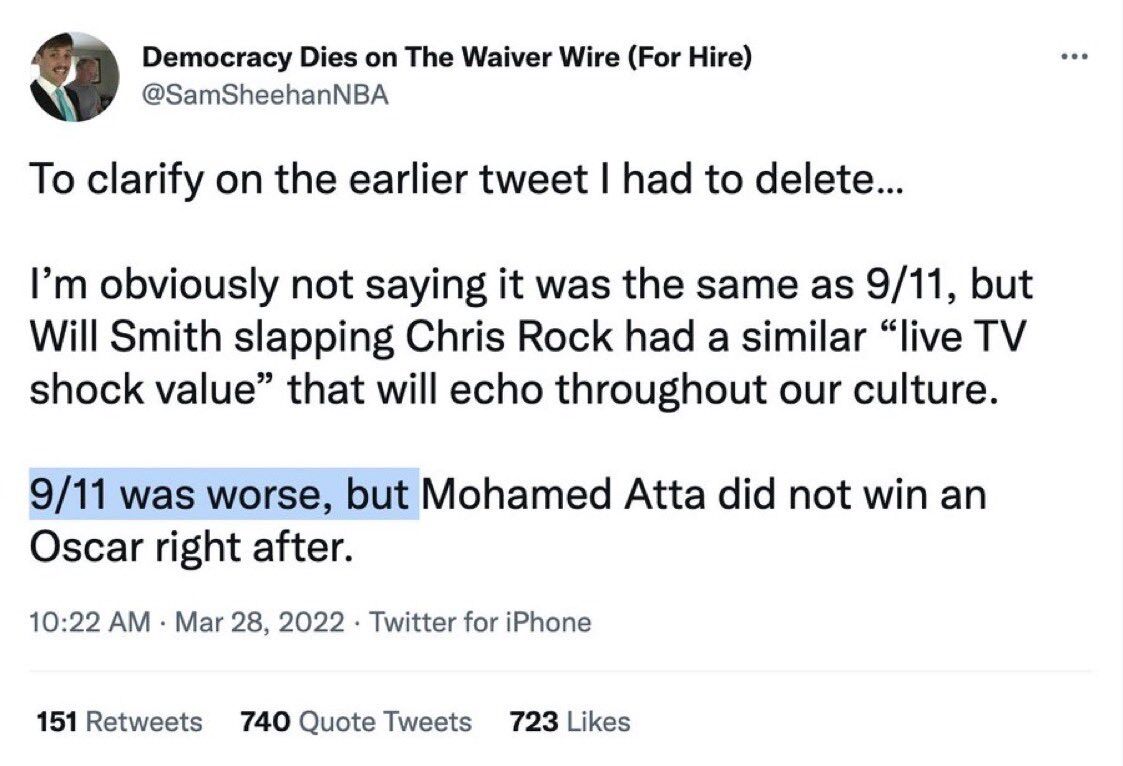This screenshot has height=766, width=1123.
Task: Click the words "Will Smith slapping Chris Rock"
Action: coord(322,337)
